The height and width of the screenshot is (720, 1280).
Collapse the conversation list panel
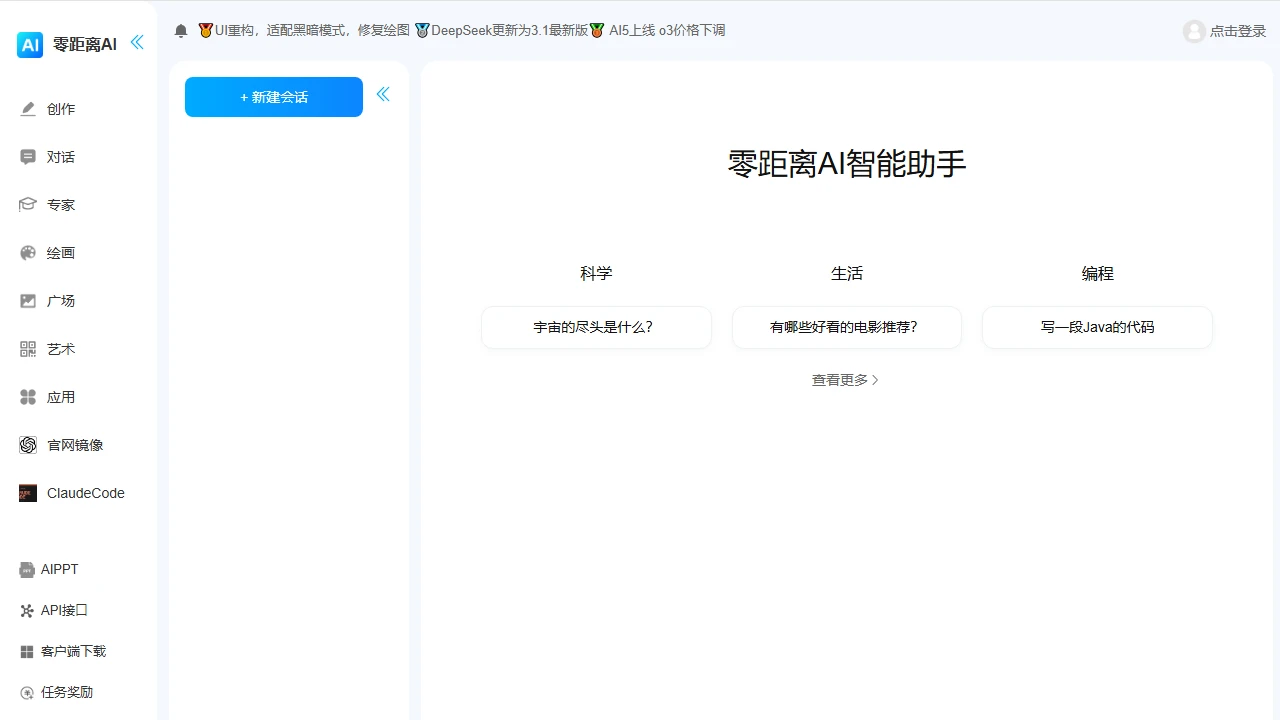coord(383,92)
